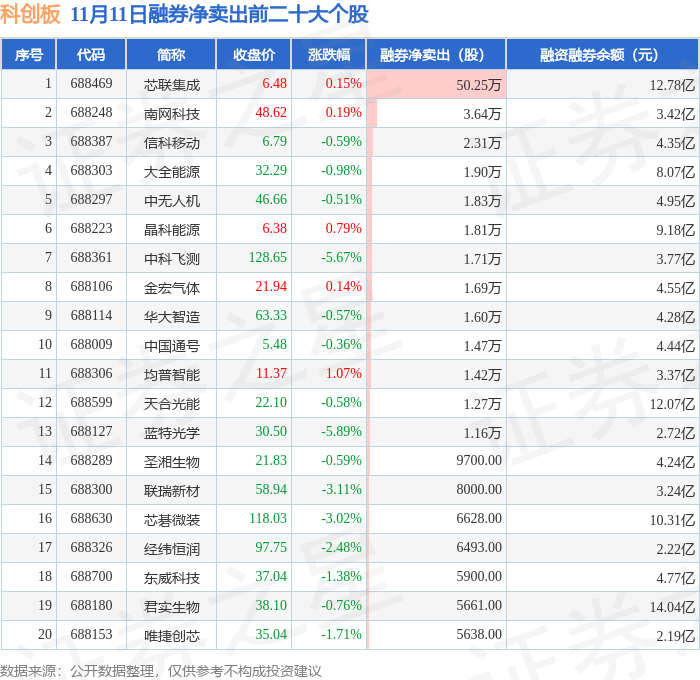700x680 pixels.
Task: Click the 简称 column header
Action: [171, 54]
